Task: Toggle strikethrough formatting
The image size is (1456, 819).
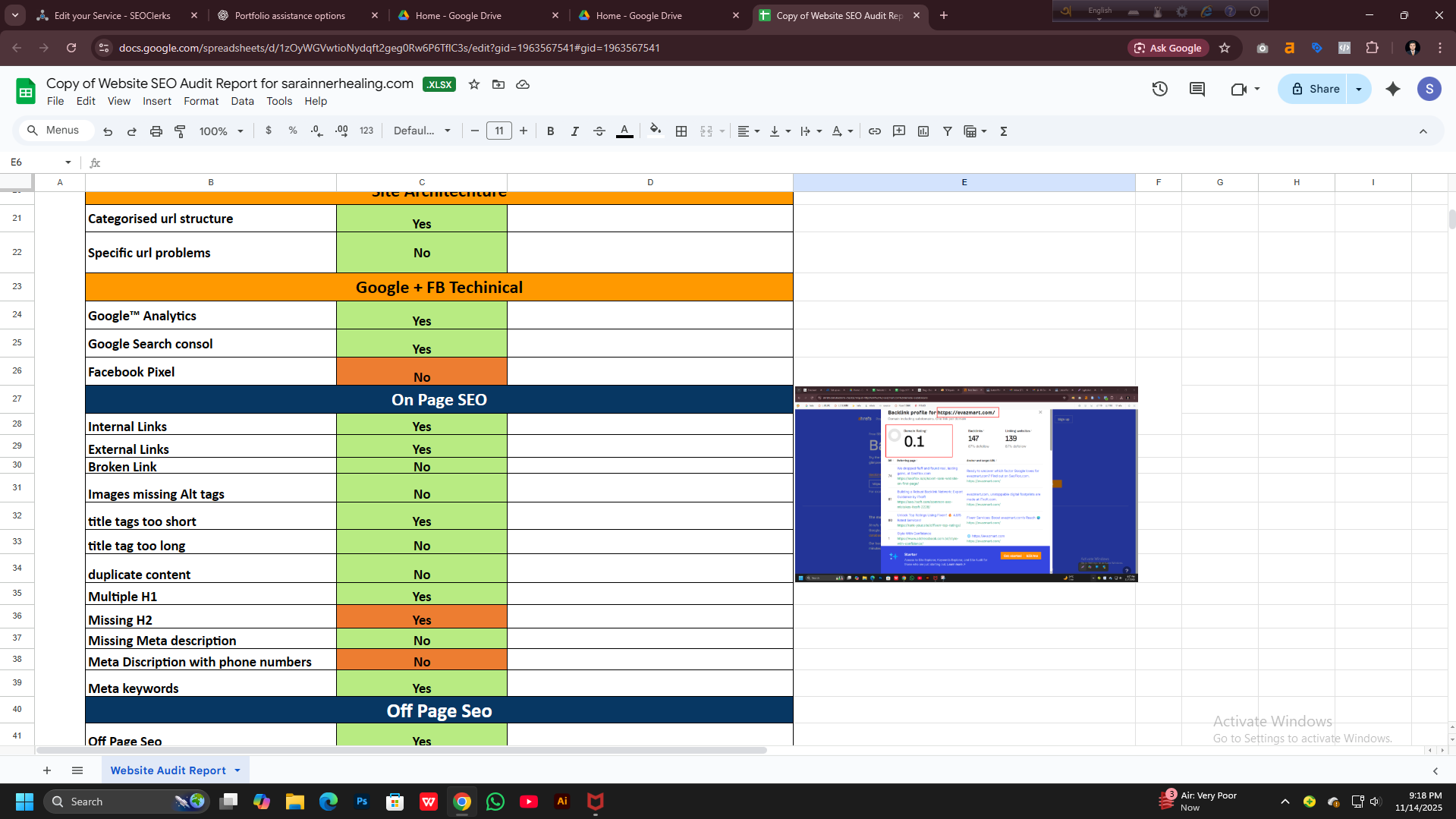Action: (599, 131)
